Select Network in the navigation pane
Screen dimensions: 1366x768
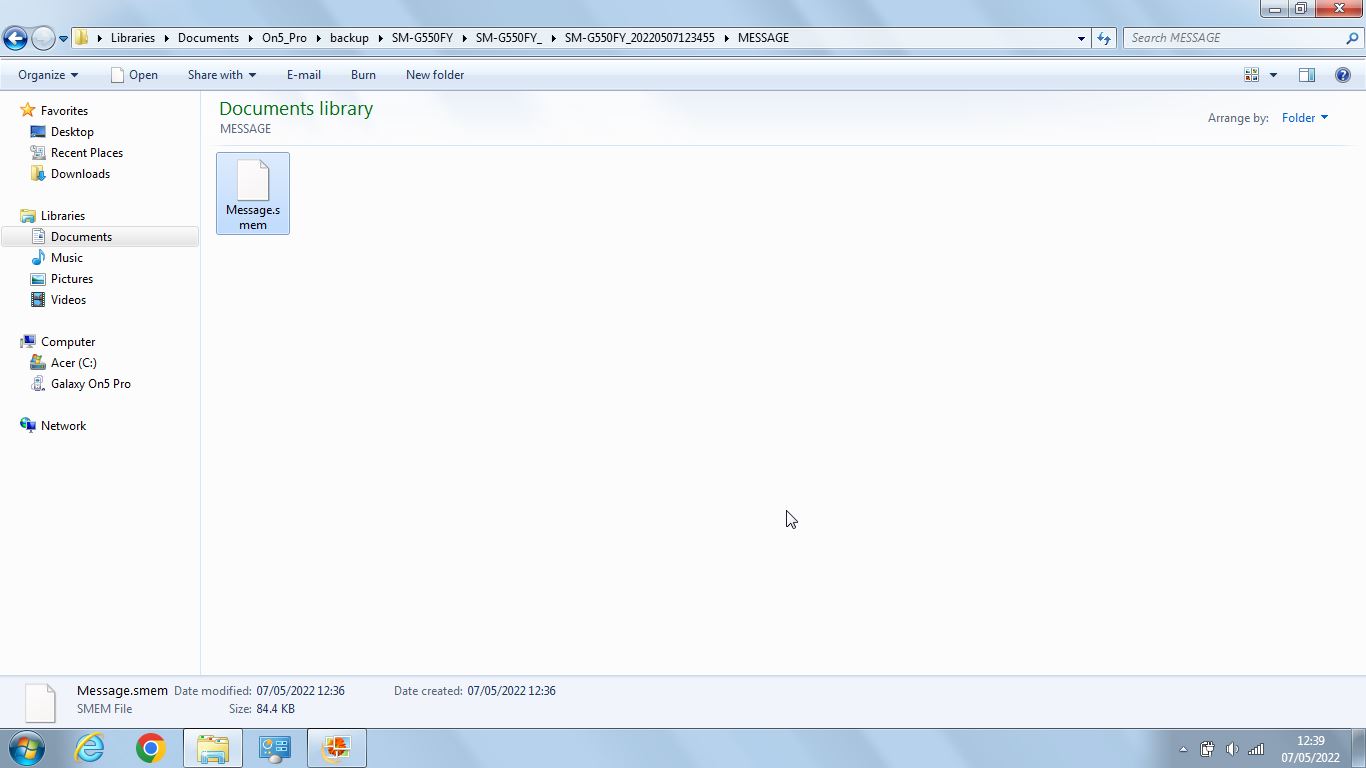[x=63, y=426]
